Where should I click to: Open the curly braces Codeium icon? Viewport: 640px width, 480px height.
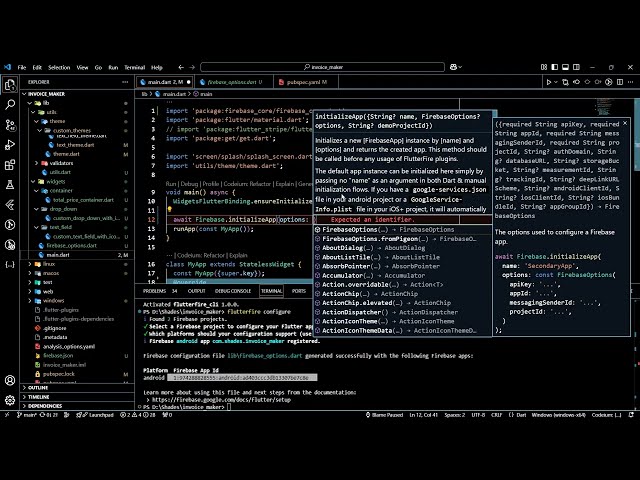point(10,264)
